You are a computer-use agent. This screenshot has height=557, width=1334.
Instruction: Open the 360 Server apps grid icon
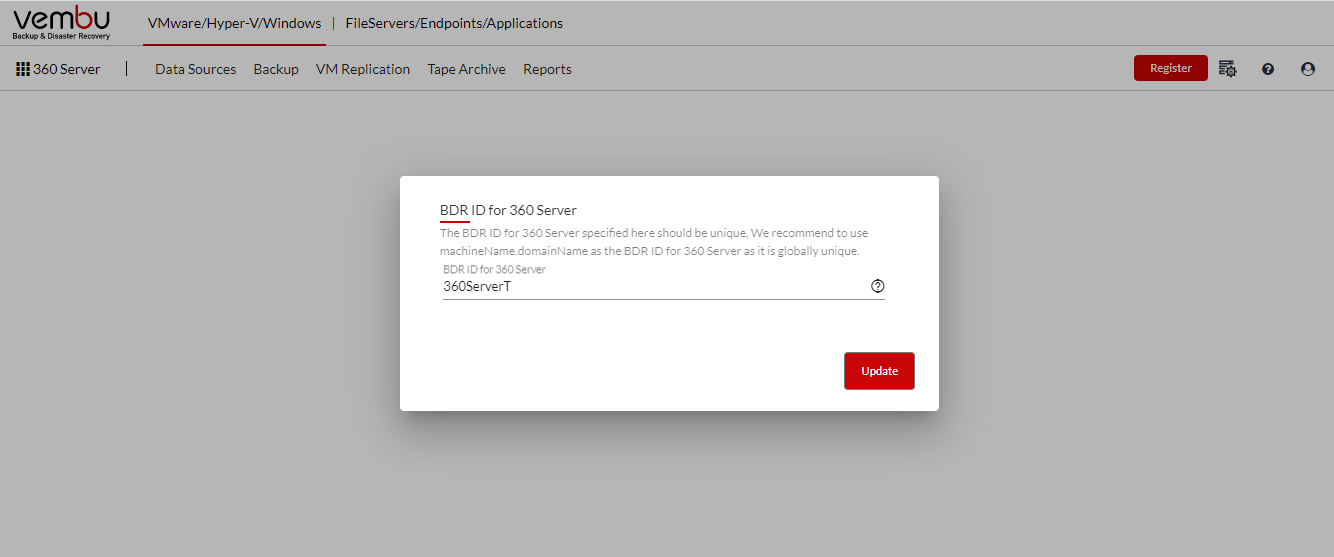pos(23,69)
